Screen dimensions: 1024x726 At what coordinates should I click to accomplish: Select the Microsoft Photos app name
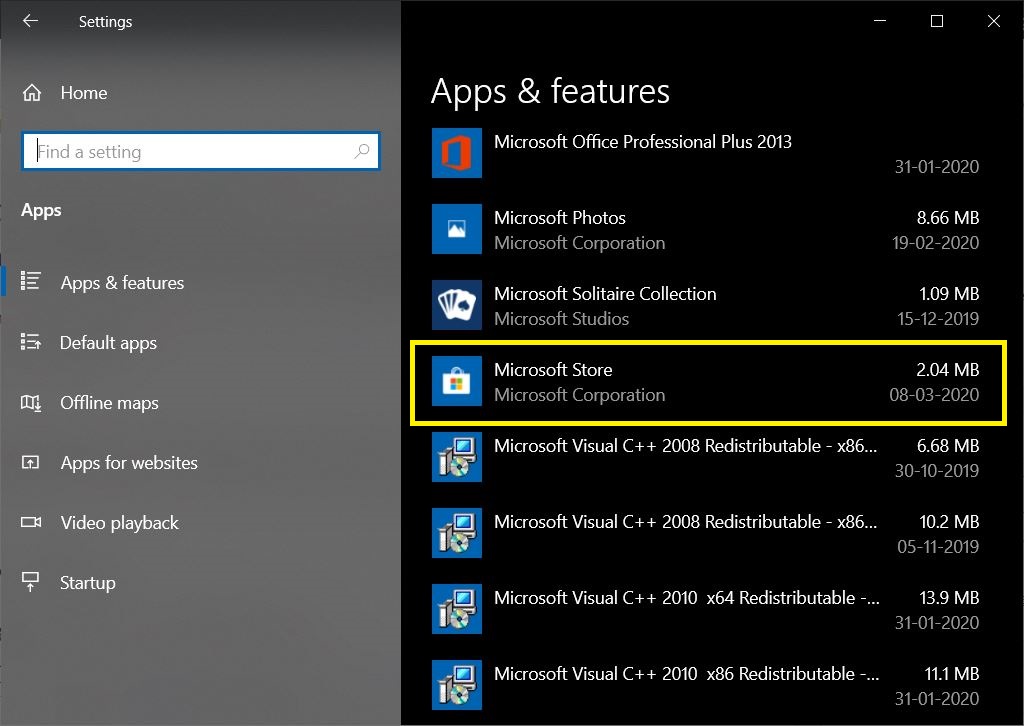click(560, 217)
